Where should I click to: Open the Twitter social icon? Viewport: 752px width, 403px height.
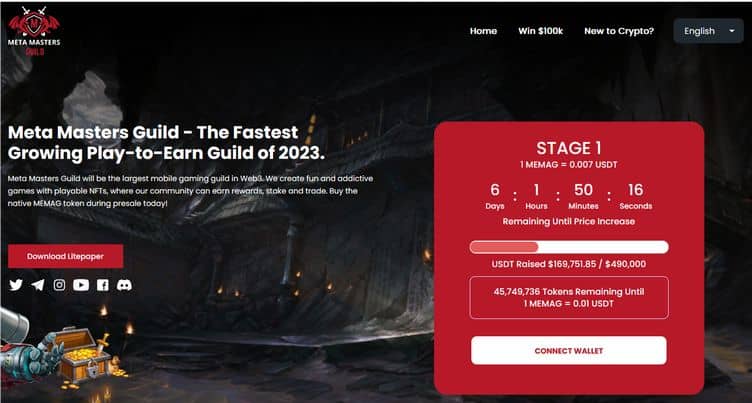pyautogui.click(x=16, y=285)
